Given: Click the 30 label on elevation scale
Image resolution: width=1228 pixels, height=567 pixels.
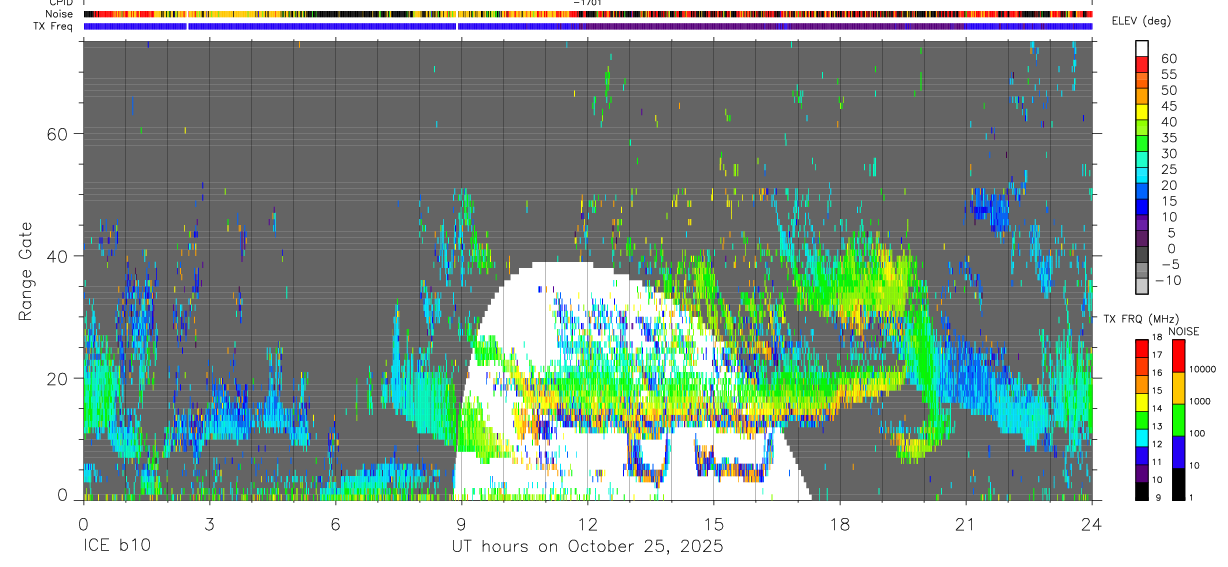Looking at the screenshot, I should click(1168, 153).
